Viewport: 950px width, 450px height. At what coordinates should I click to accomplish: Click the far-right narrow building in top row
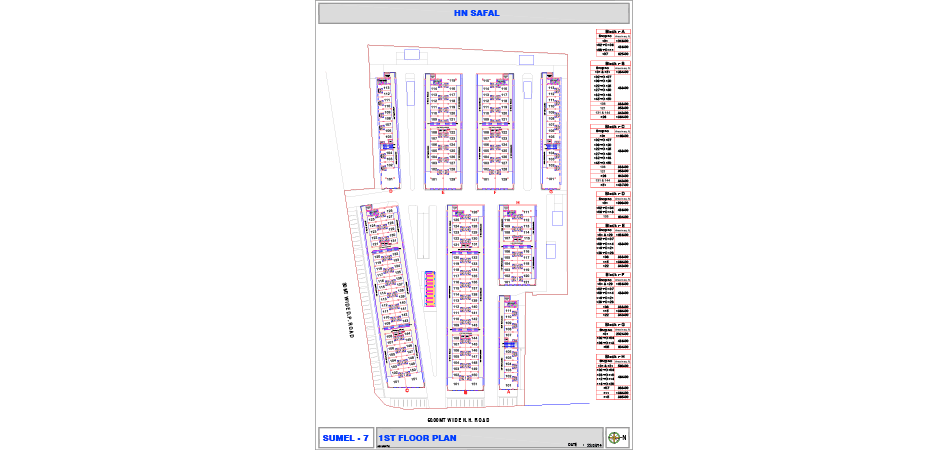click(552, 129)
